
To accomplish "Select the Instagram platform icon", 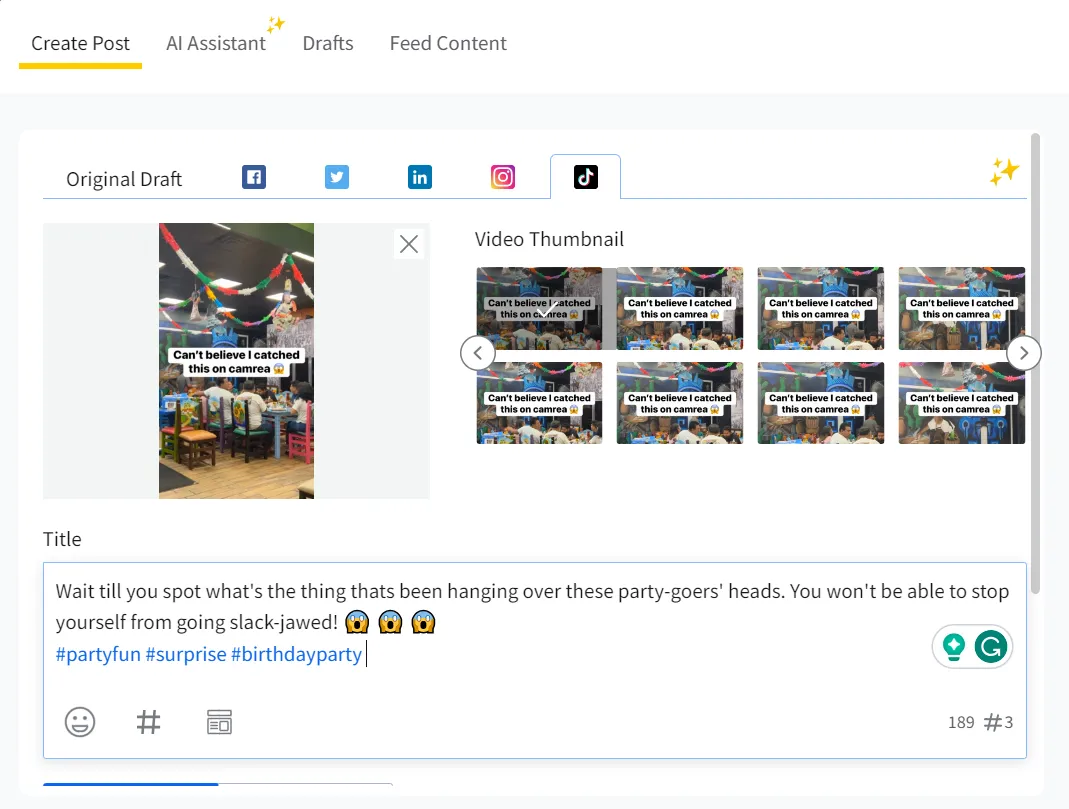I will pyautogui.click(x=502, y=176).
